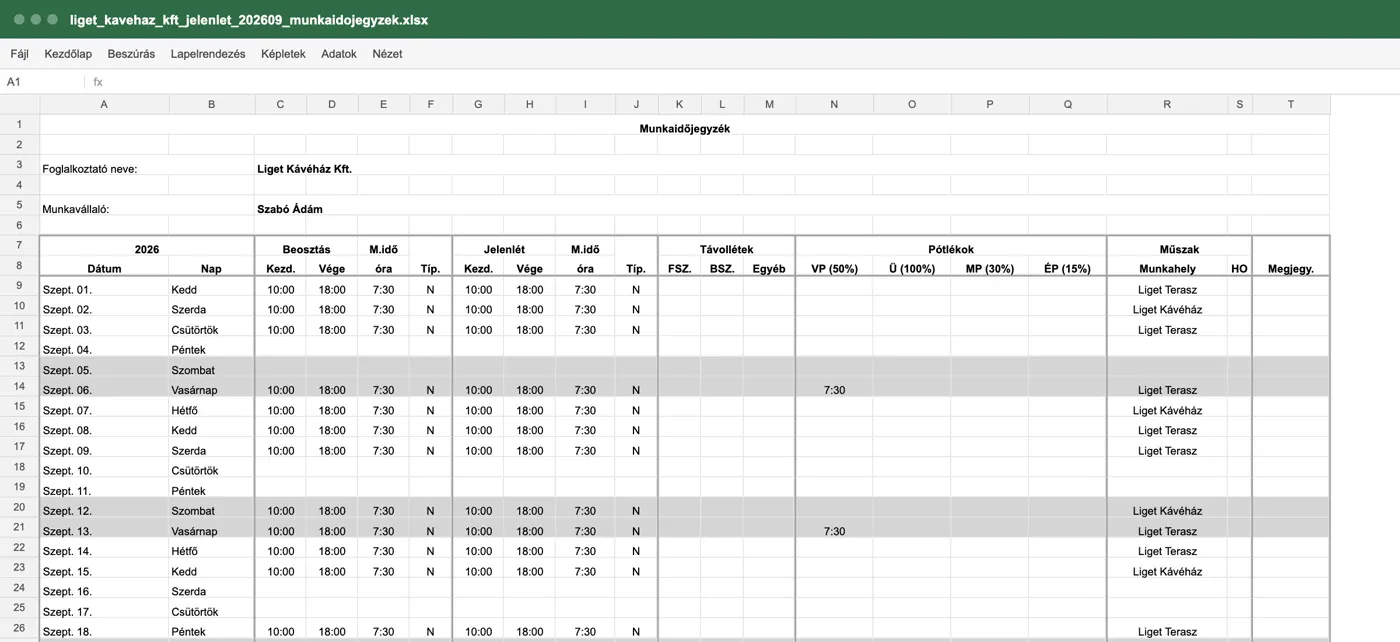The width and height of the screenshot is (1400, 642).
Task: Select row 13 header
Action: pyautogui.click(x=19, y=366)
